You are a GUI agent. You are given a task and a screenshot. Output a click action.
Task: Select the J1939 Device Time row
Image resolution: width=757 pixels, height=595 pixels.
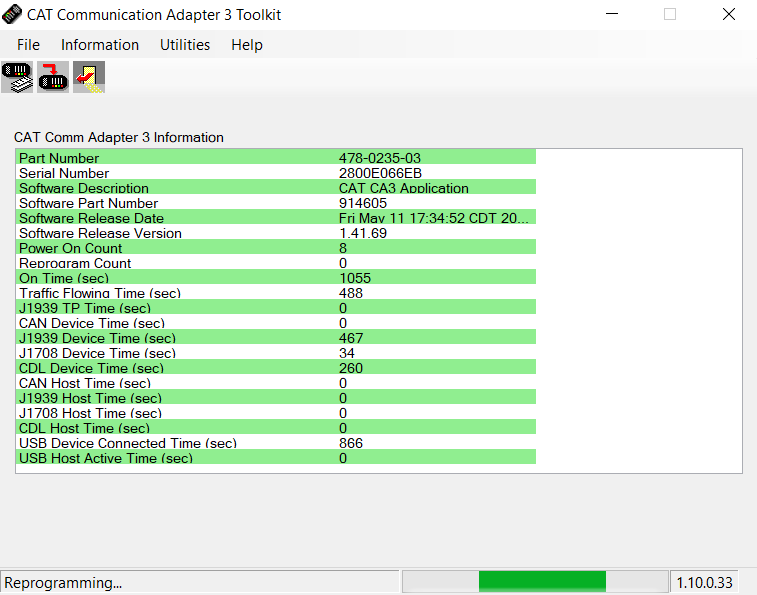pyautogui.click(x=276, y=337)
